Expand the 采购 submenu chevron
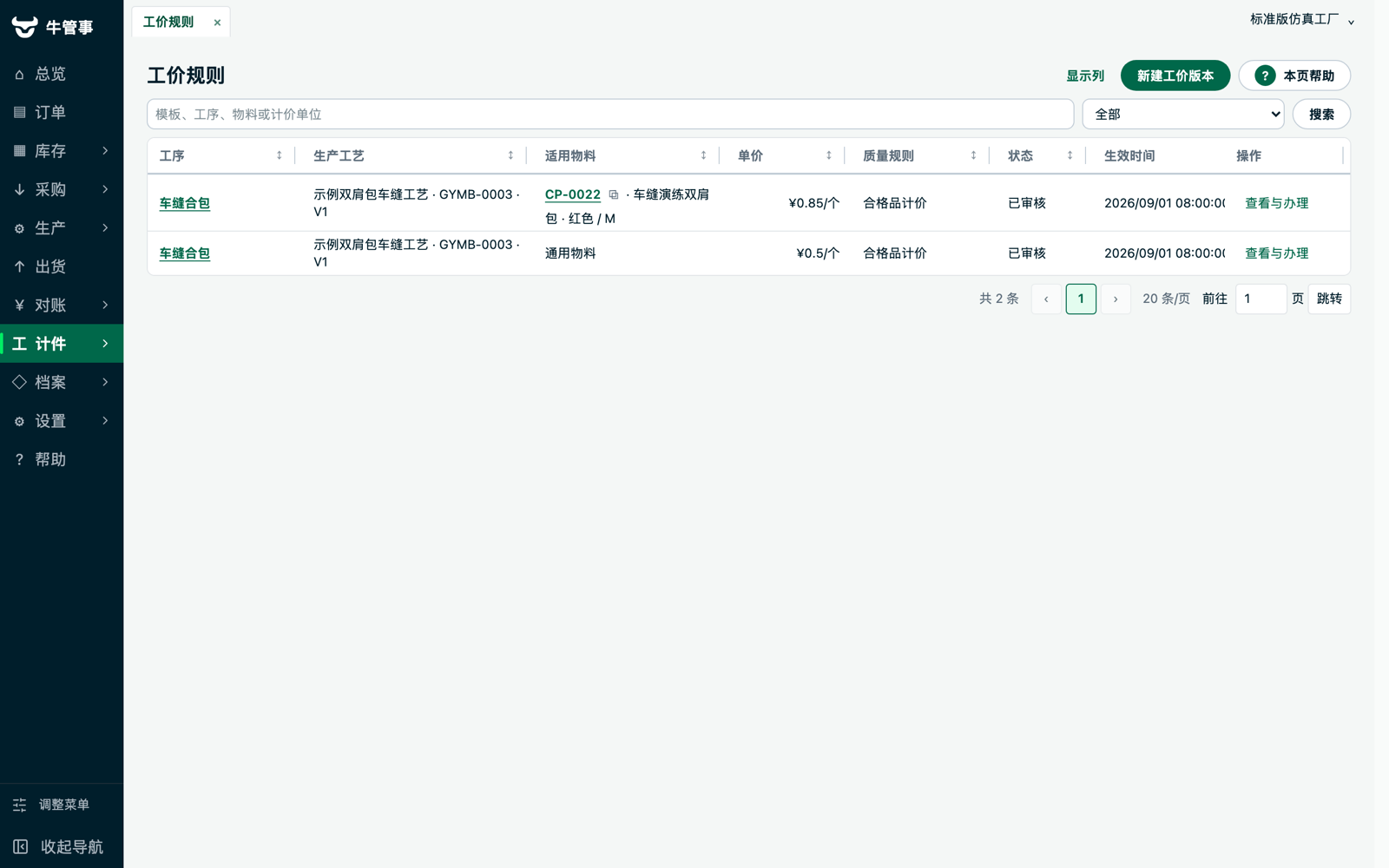Screen dimensions: 1389x868 (x=105, y=189)
